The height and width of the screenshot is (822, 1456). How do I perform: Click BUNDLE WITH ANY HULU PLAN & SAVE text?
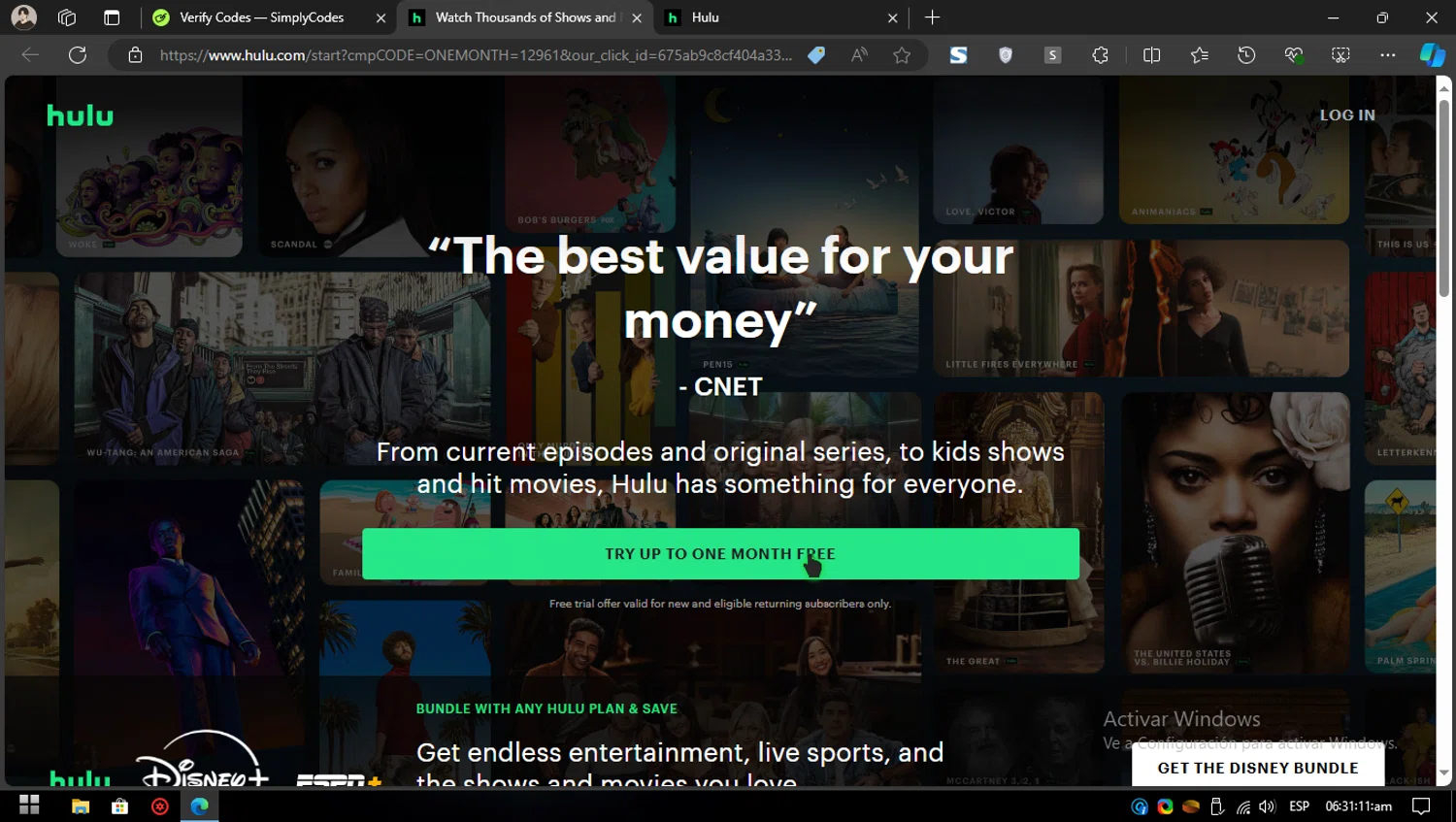pos(546,708)
